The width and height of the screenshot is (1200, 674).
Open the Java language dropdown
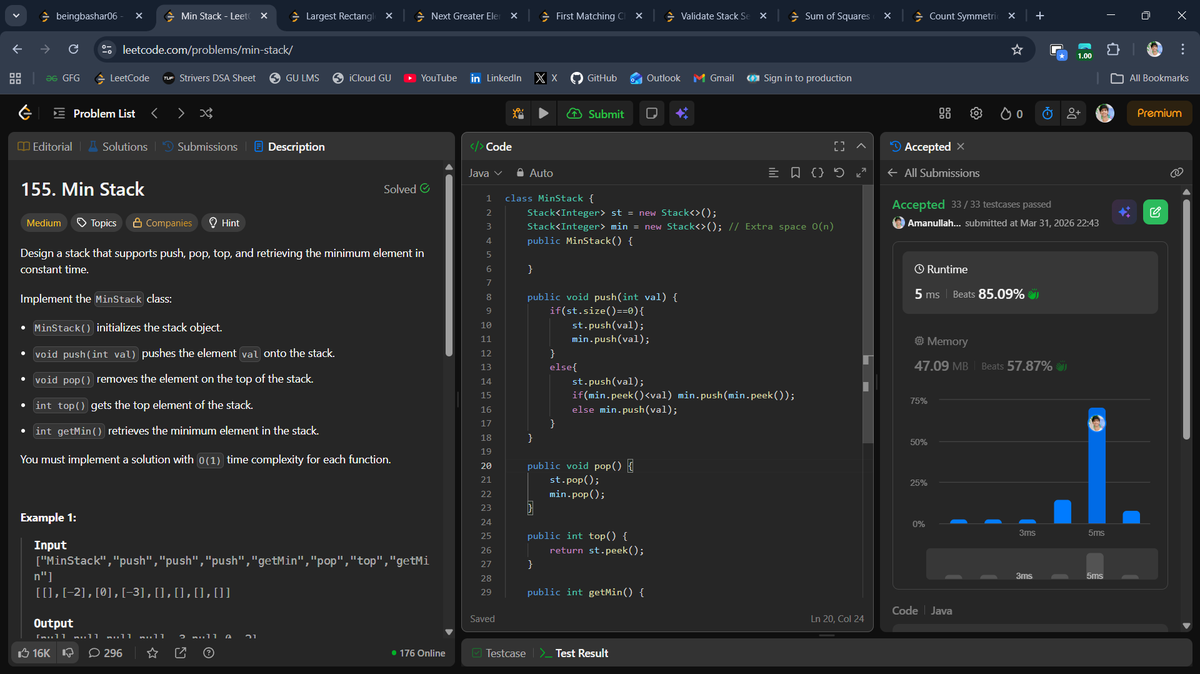point(485,173)
